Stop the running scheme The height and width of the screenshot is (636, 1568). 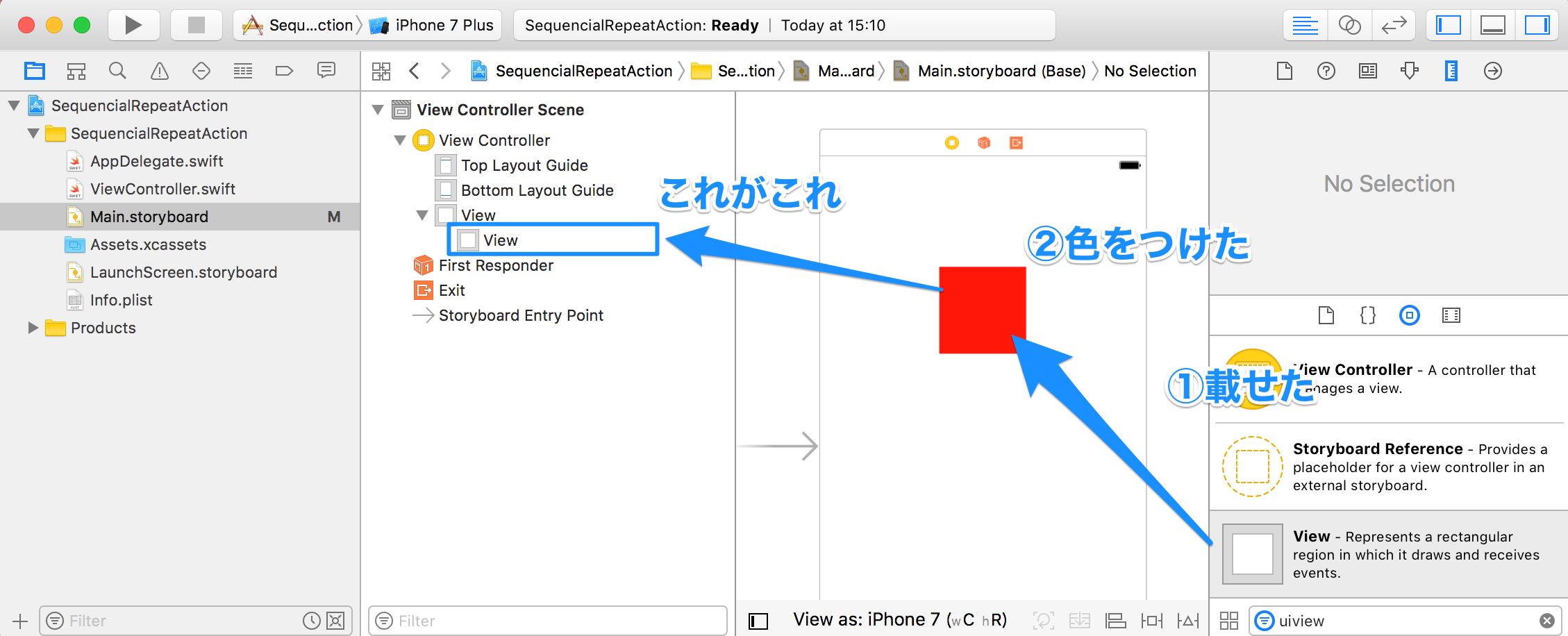click(197, 25)
